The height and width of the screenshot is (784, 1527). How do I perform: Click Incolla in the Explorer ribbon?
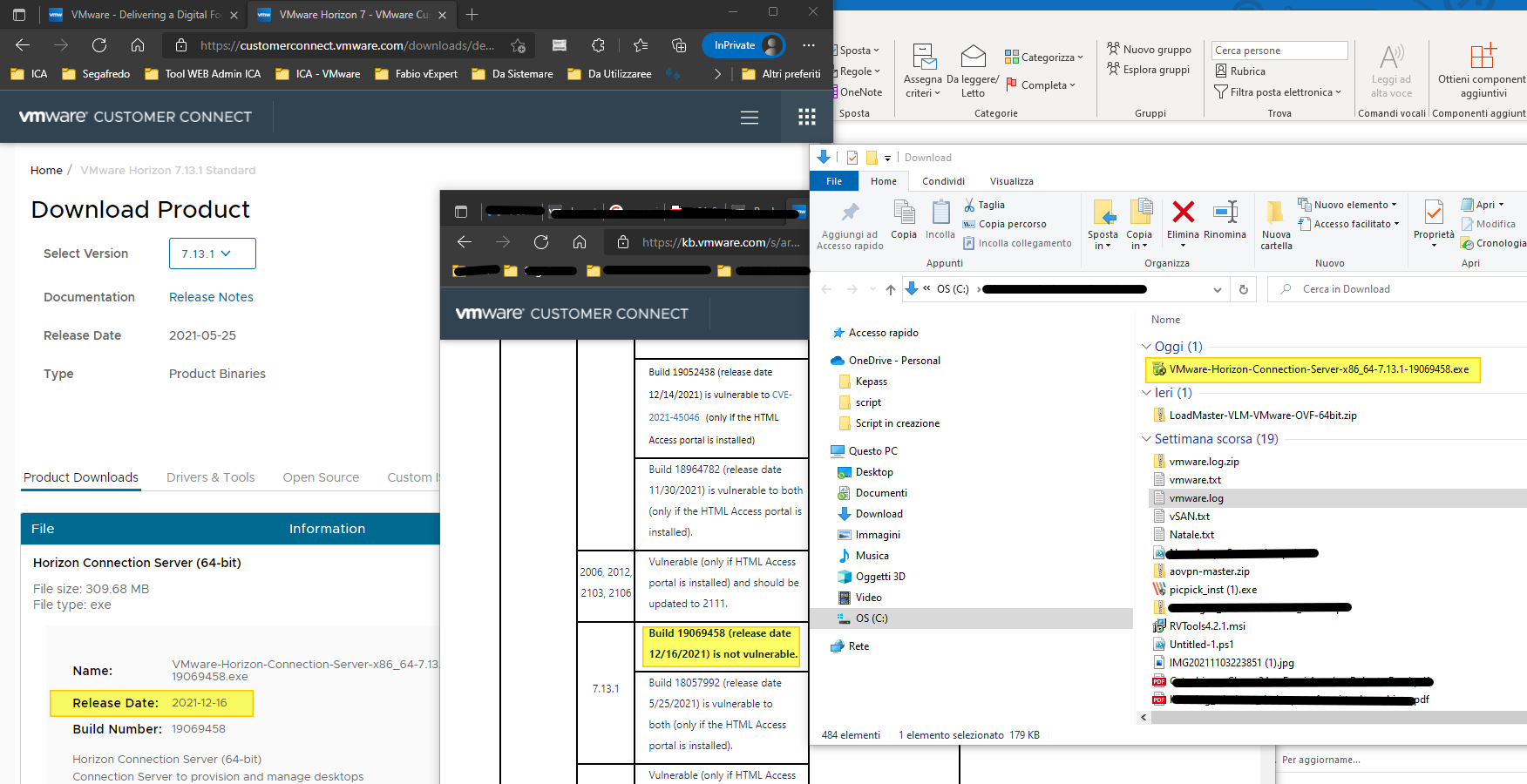[x=940, y=219]
